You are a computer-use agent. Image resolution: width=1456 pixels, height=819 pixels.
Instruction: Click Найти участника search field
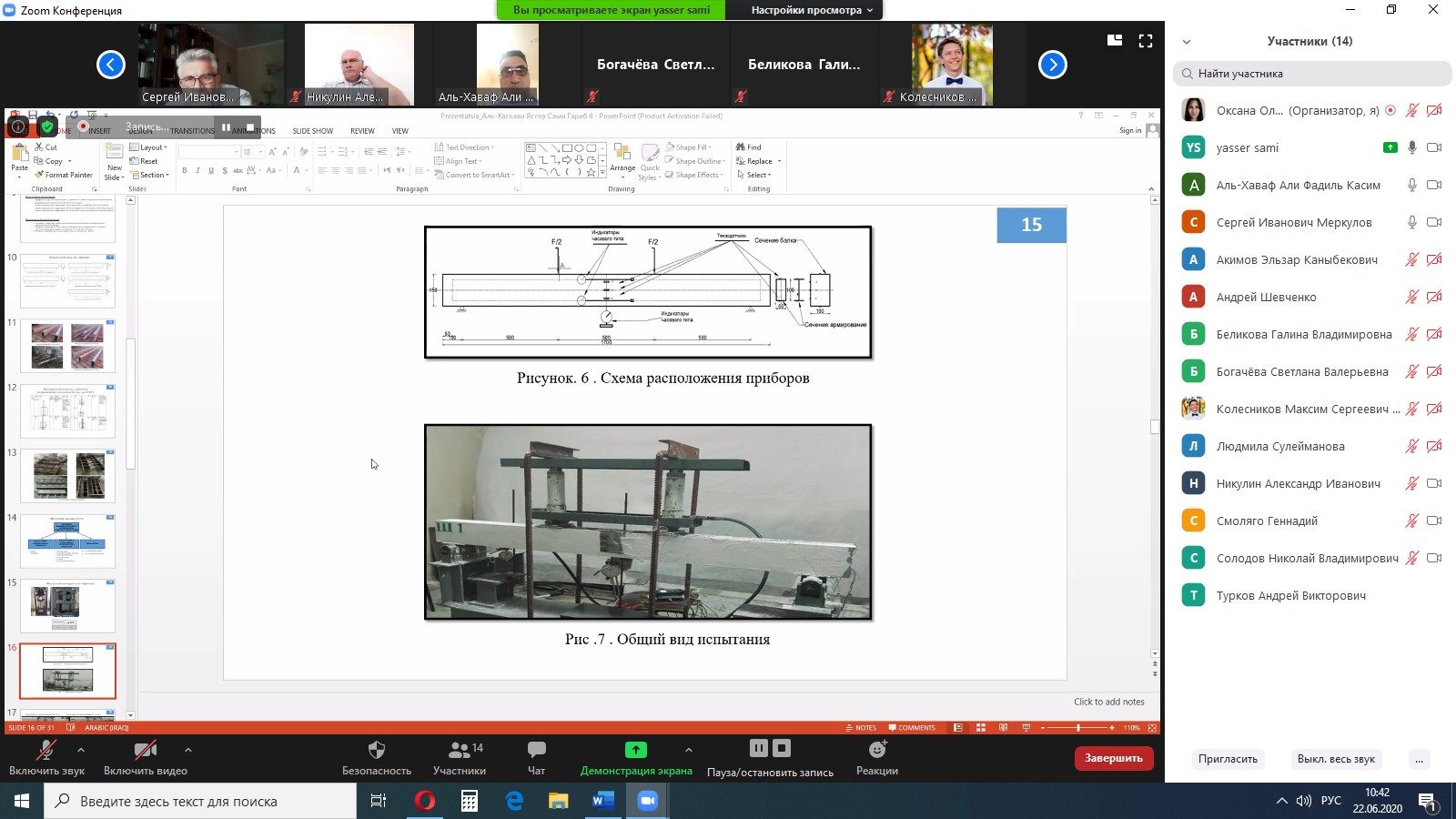pos(1312,74)
